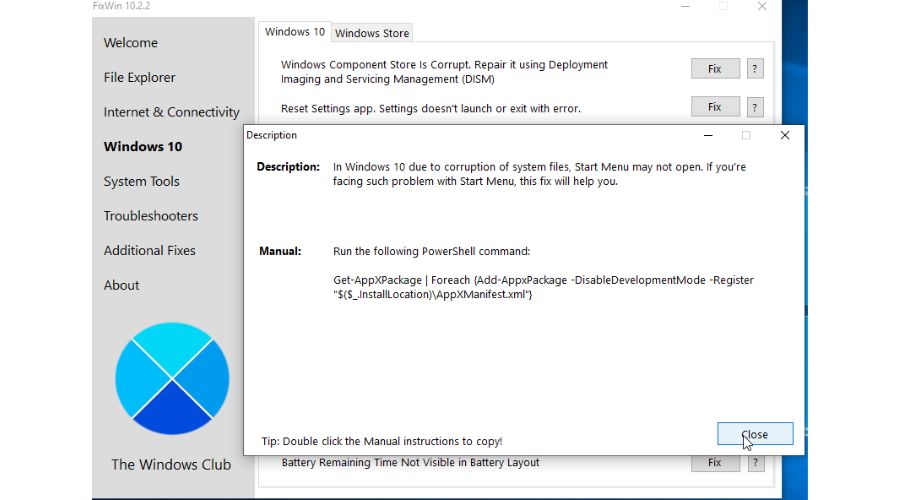Show help for Battery Remaining Time fix
Screen dimensions: 900x500
(x=755, y=463)
